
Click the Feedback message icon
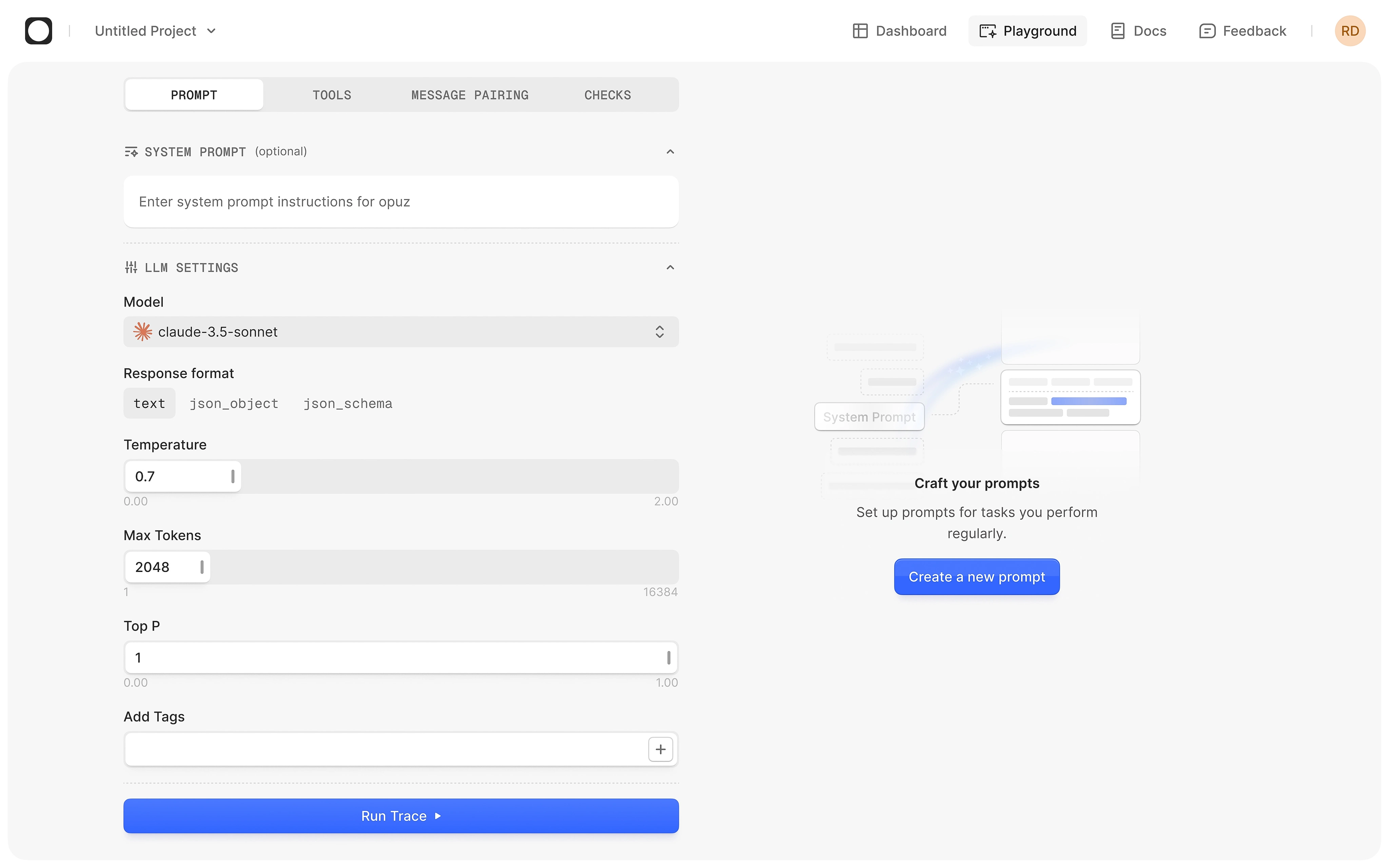point(1207,31)
